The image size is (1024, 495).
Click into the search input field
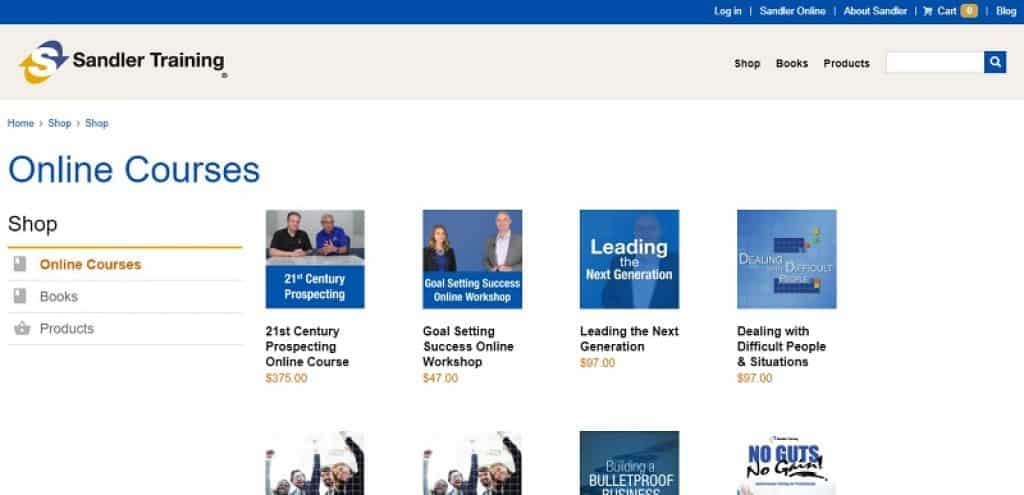pos(935,62)
